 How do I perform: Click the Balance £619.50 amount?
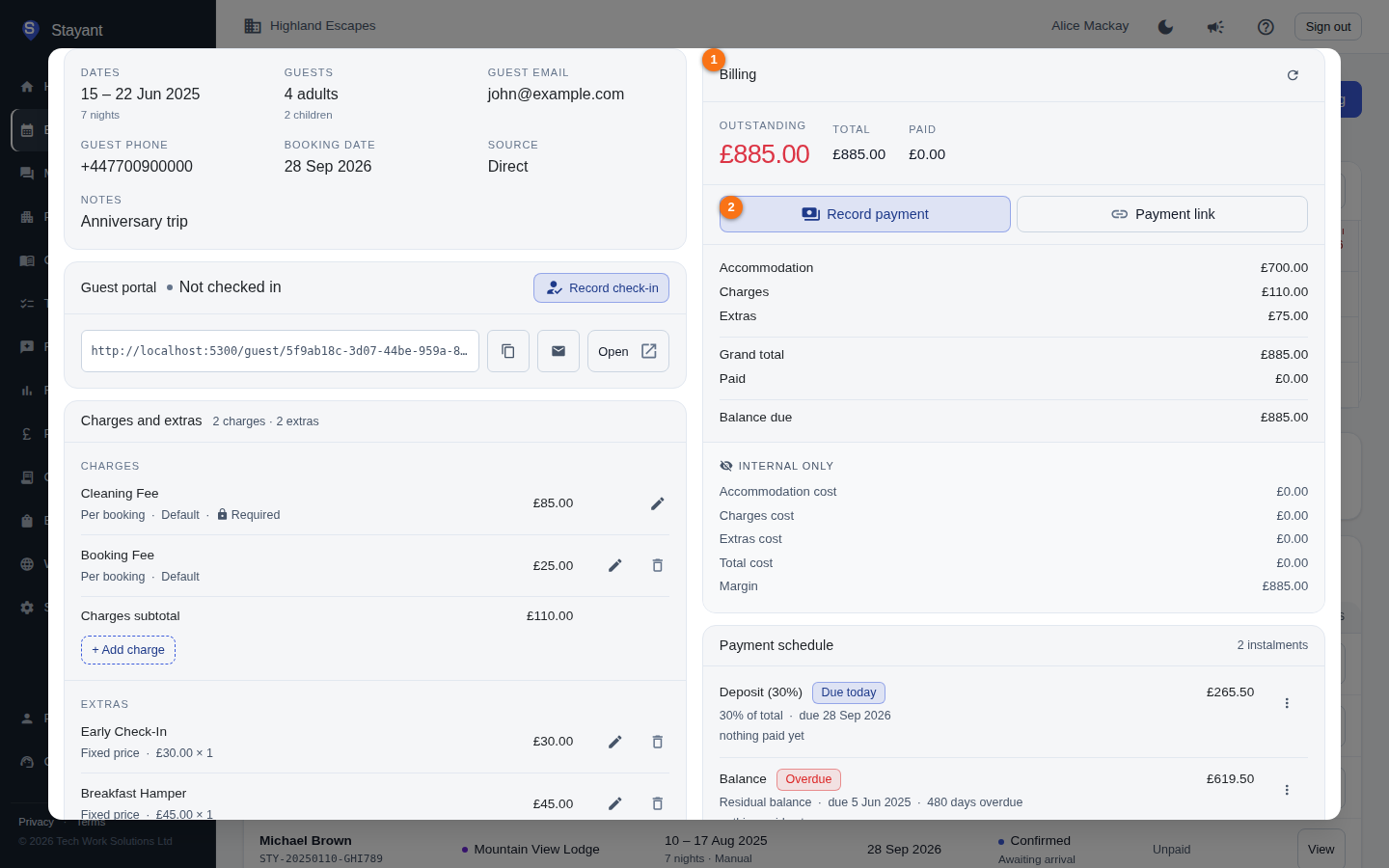point(1230,779)
